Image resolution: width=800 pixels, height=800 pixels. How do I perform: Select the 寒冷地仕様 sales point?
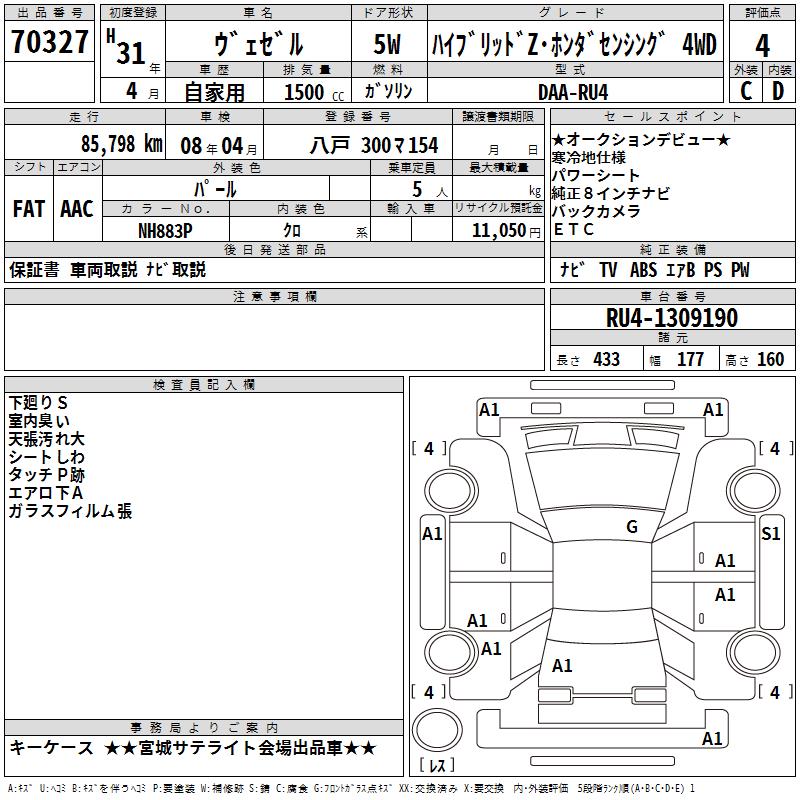coord(589,157)
